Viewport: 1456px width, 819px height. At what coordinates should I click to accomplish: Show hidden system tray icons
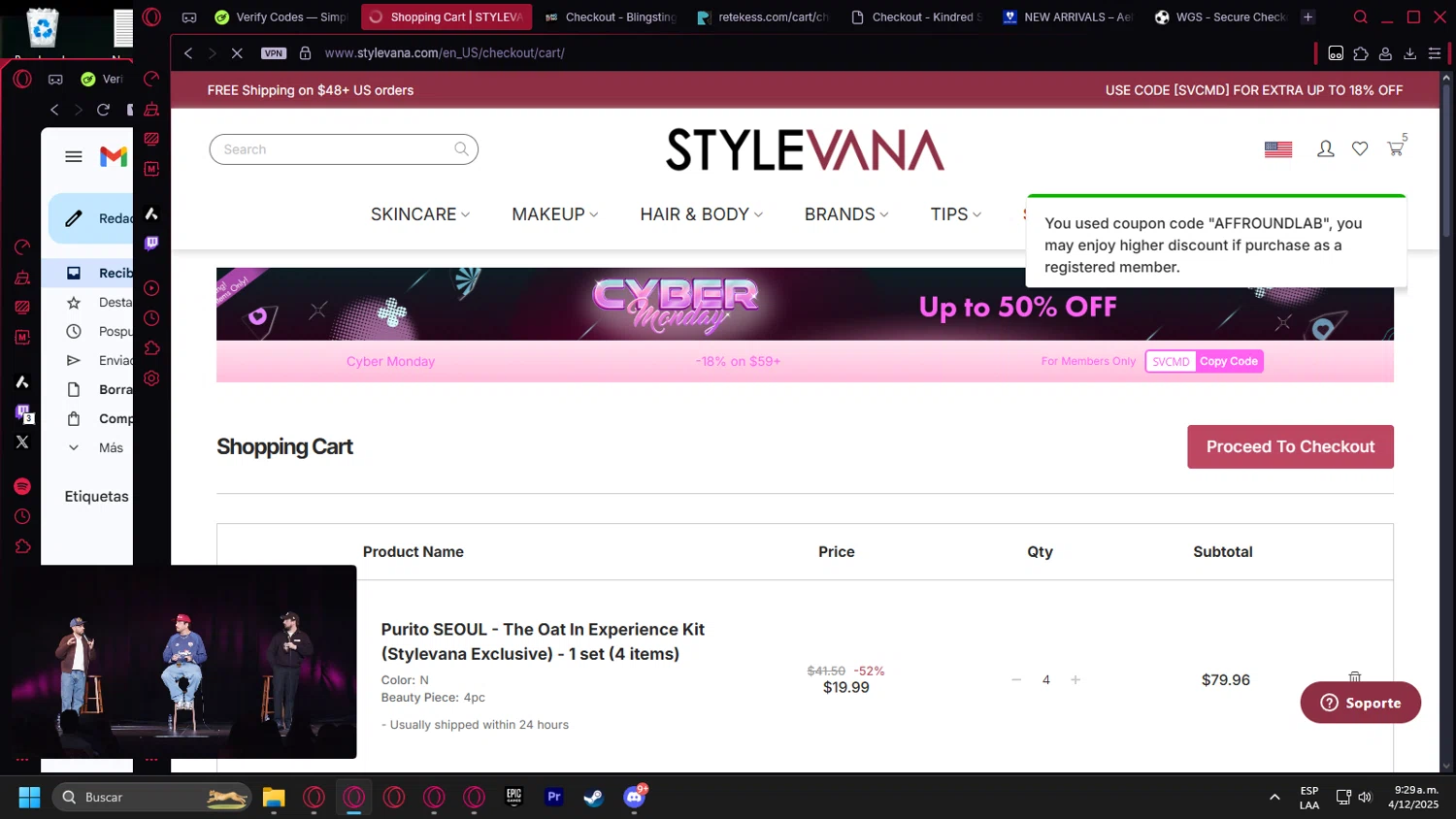1274,798
